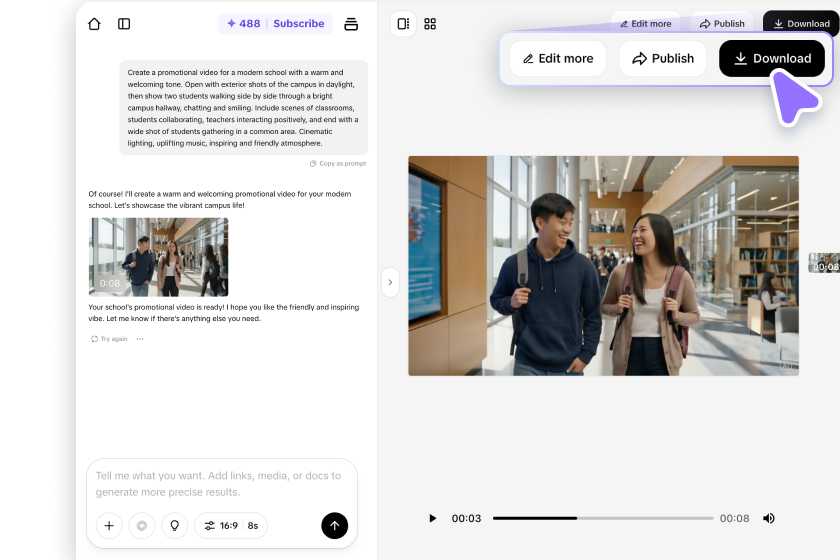Viewport: 840px width, 560px height.
Task: Click the 00:03 current time label
Action: point(466,518)
